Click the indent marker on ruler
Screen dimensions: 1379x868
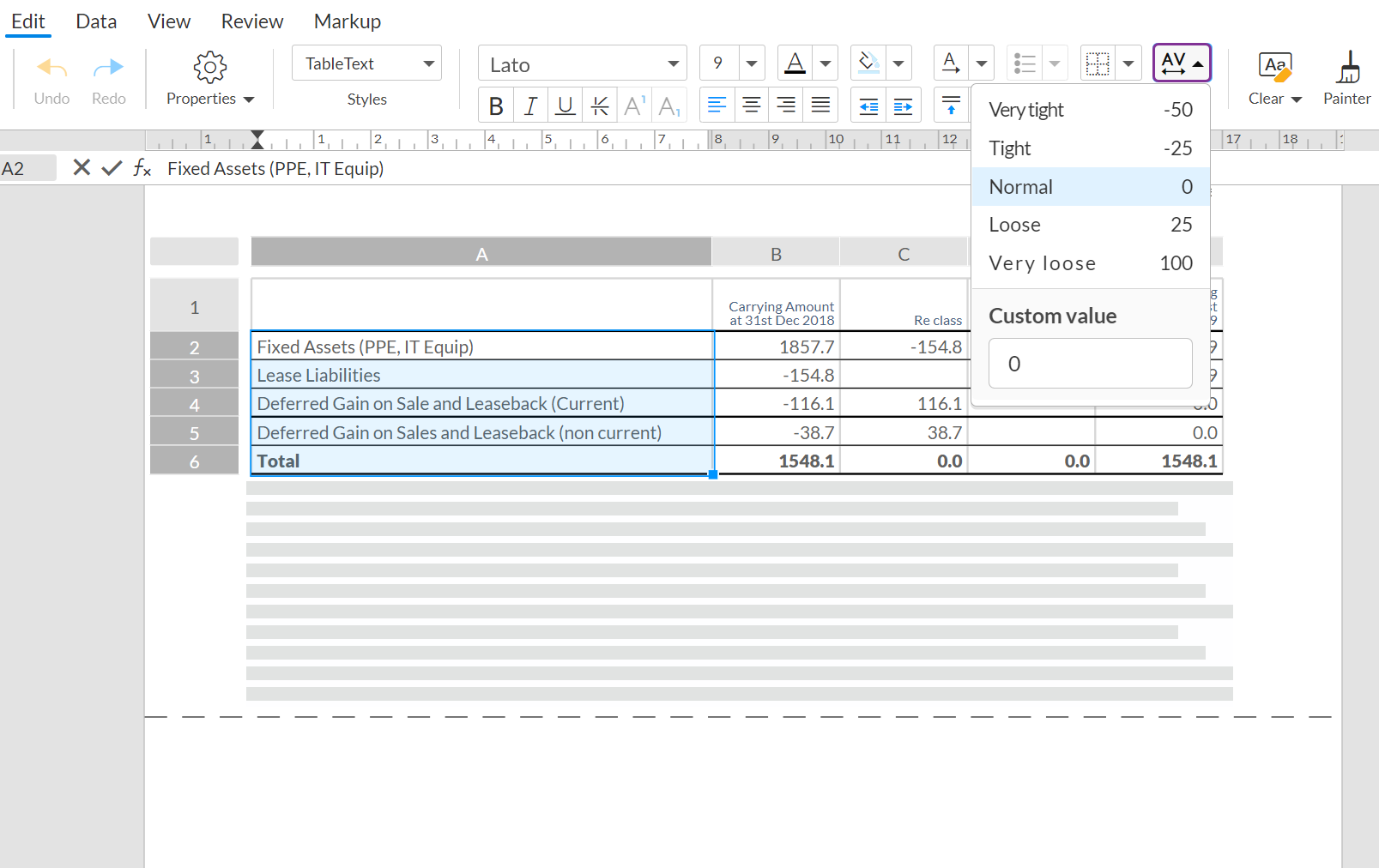click(257, 140)
